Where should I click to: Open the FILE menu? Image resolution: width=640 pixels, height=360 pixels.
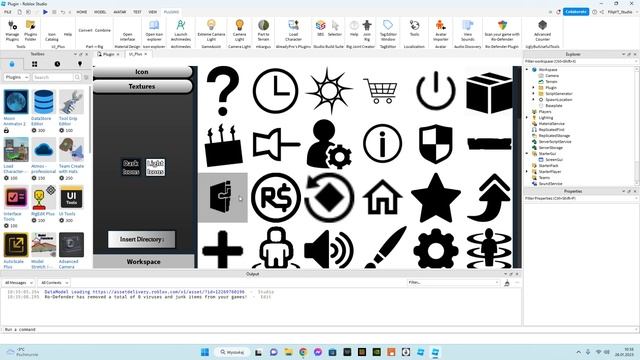point(7,12)
